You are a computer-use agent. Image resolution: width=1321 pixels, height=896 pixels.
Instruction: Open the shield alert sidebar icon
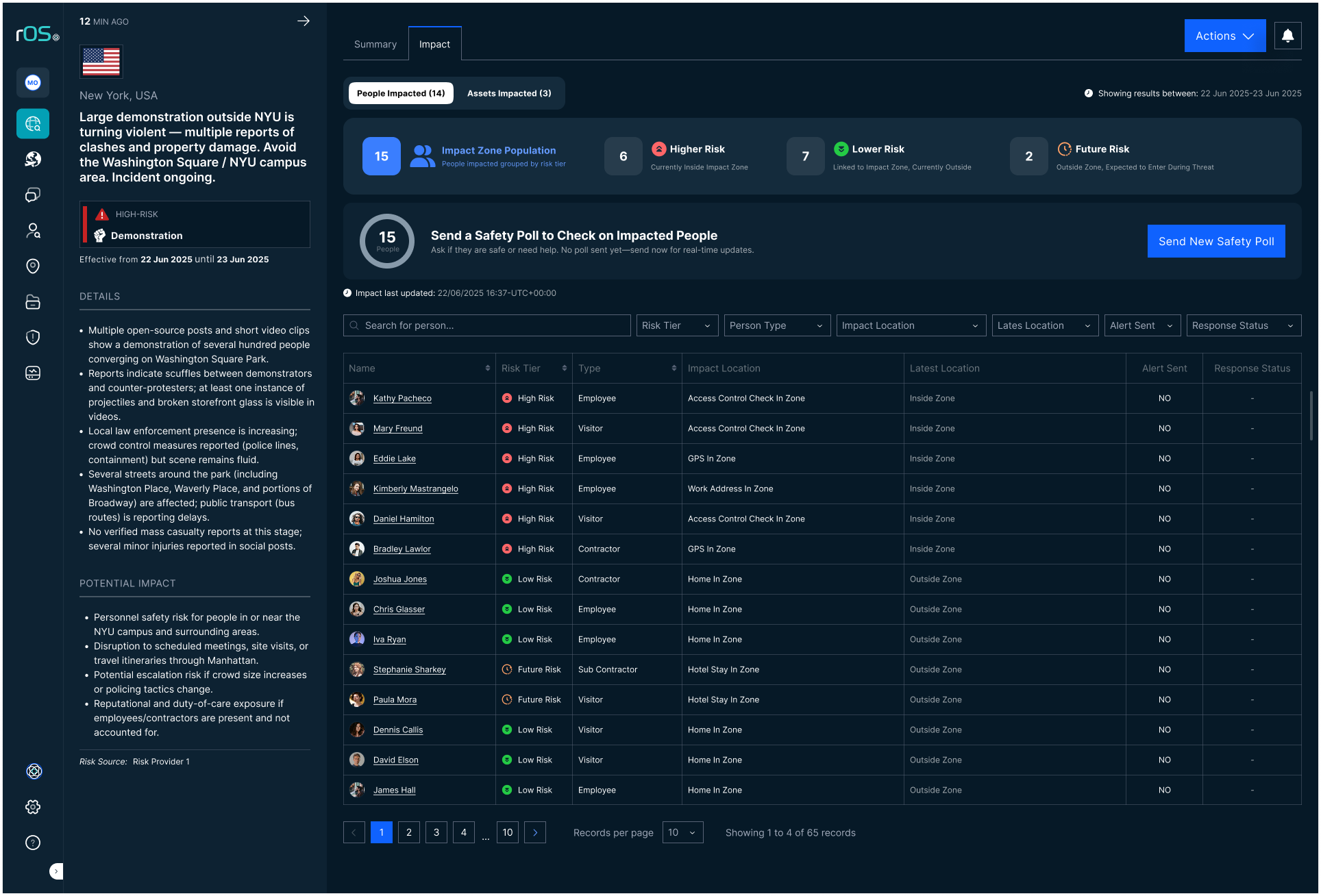click(x=33, y=337)
